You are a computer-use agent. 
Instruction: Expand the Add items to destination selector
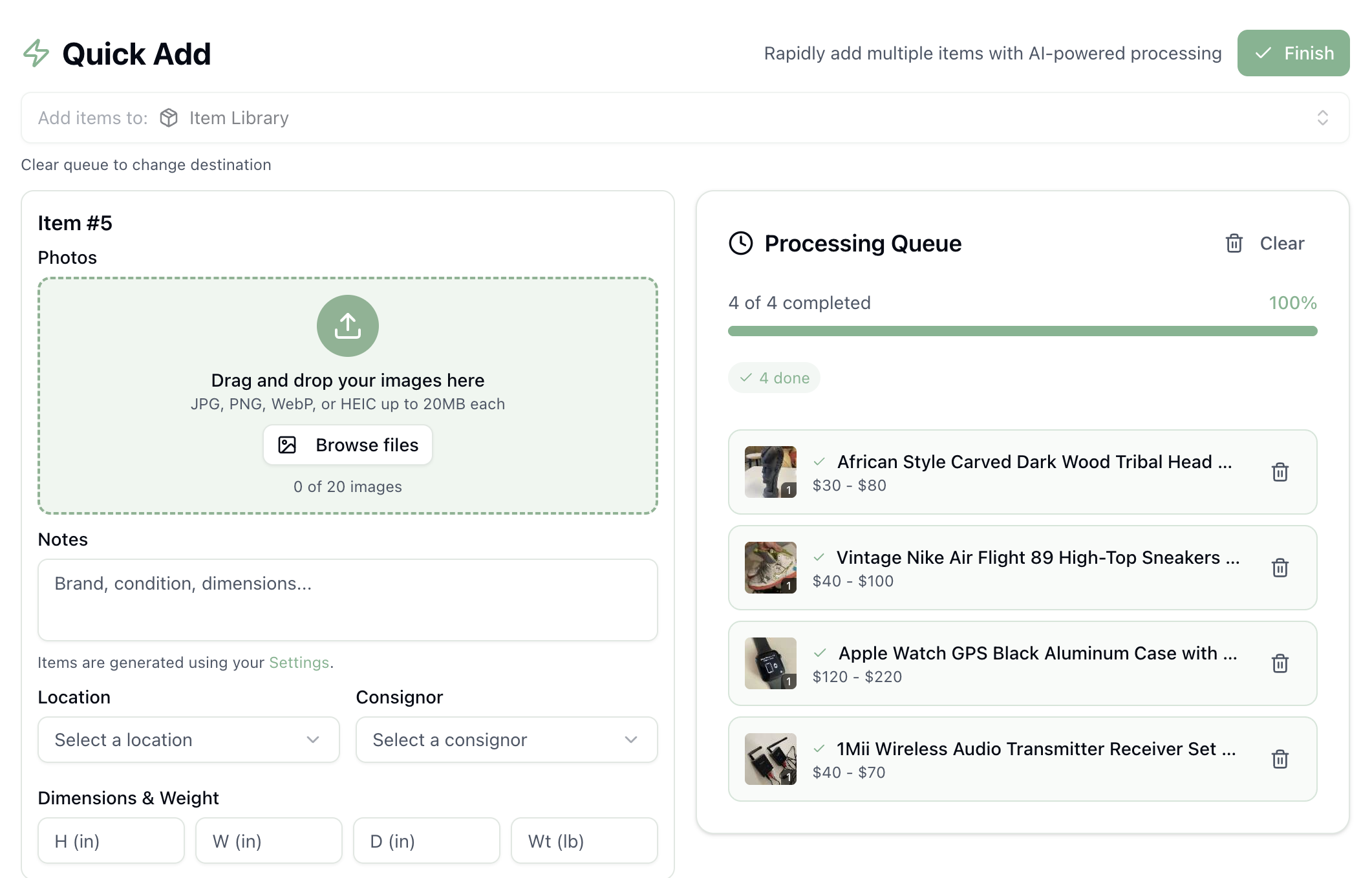point(1322,118)
